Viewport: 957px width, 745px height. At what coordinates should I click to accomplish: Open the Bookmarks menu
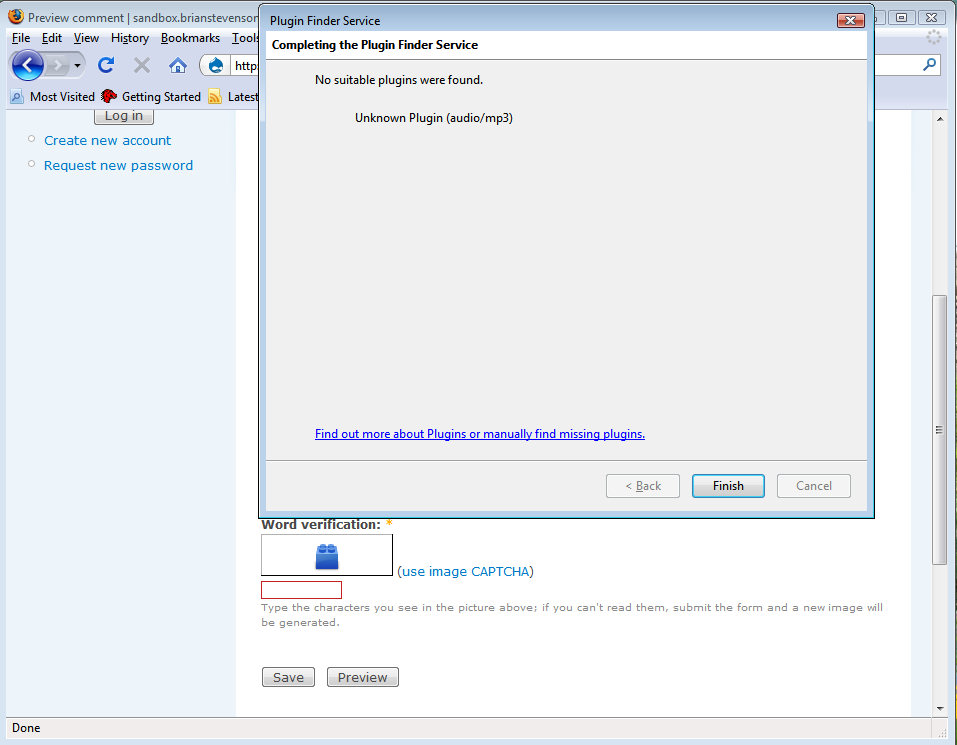(190, 37)
